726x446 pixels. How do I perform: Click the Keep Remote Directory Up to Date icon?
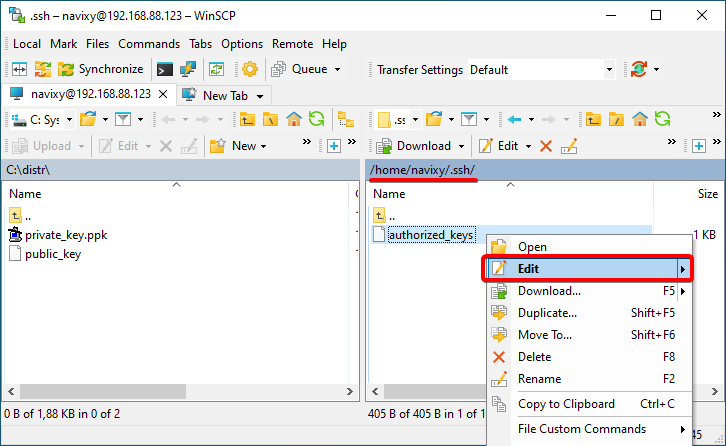216,69
